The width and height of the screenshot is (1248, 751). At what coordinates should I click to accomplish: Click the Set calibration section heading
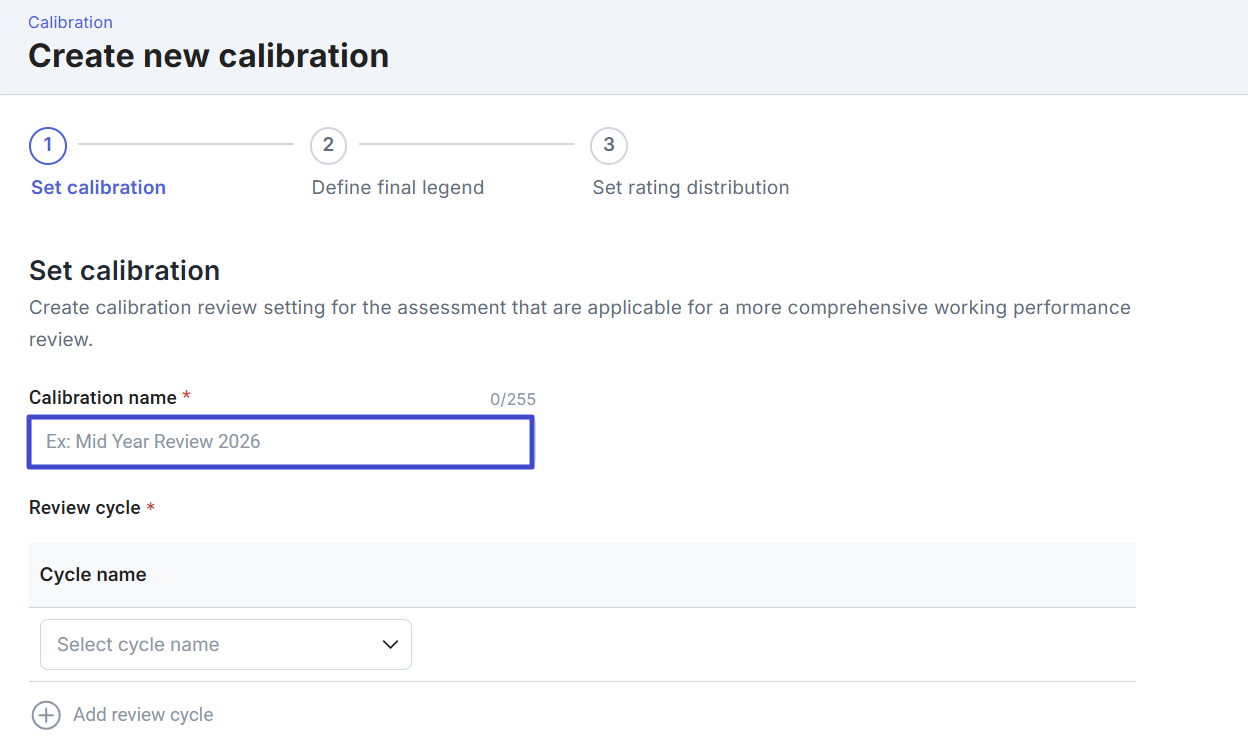[x=124, y=271]
